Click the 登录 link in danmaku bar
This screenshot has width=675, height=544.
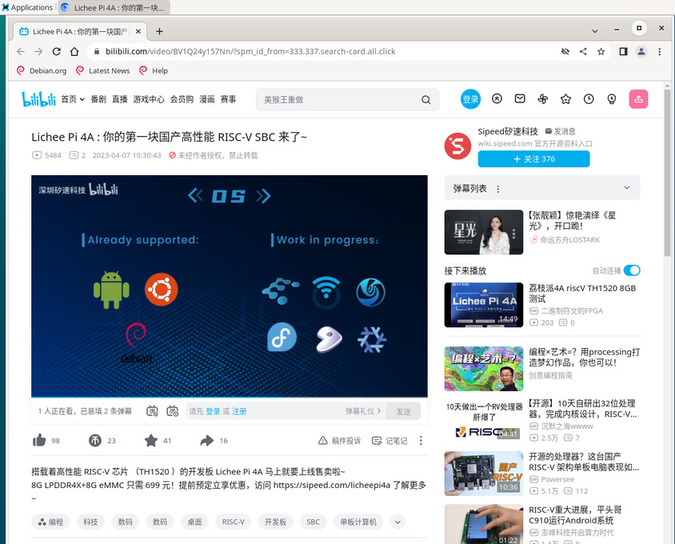point(213,411)
